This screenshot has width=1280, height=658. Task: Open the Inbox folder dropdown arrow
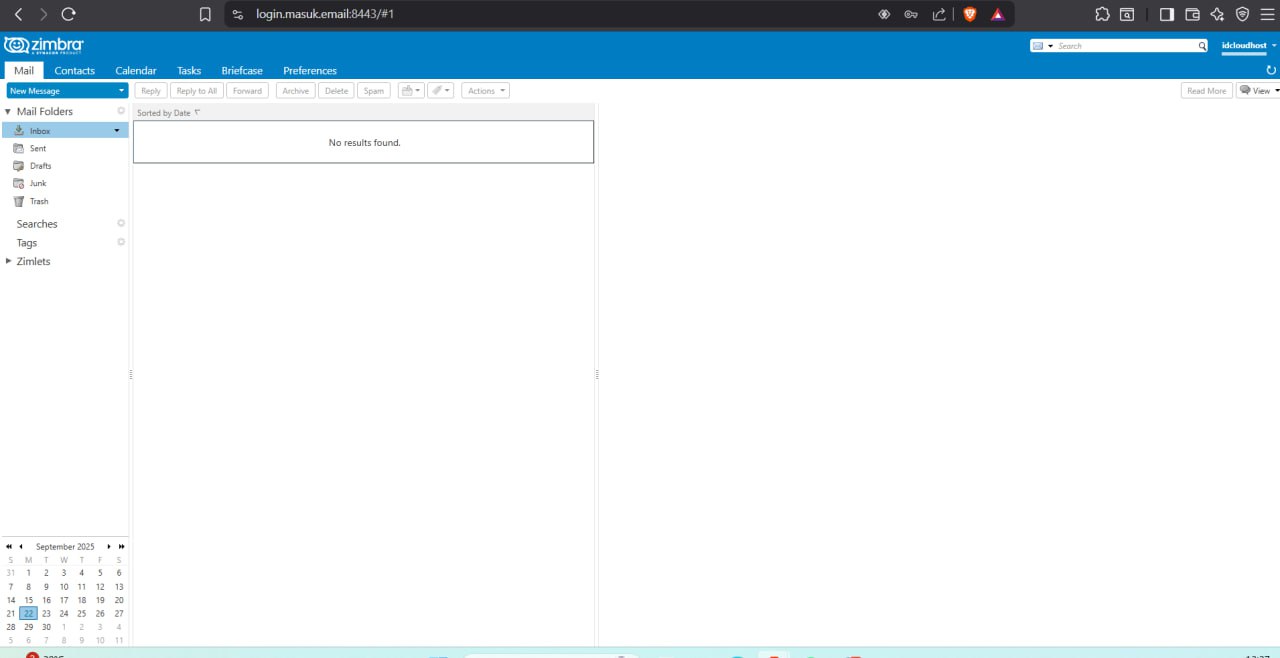pyautogui.click(x=117, y=131)
